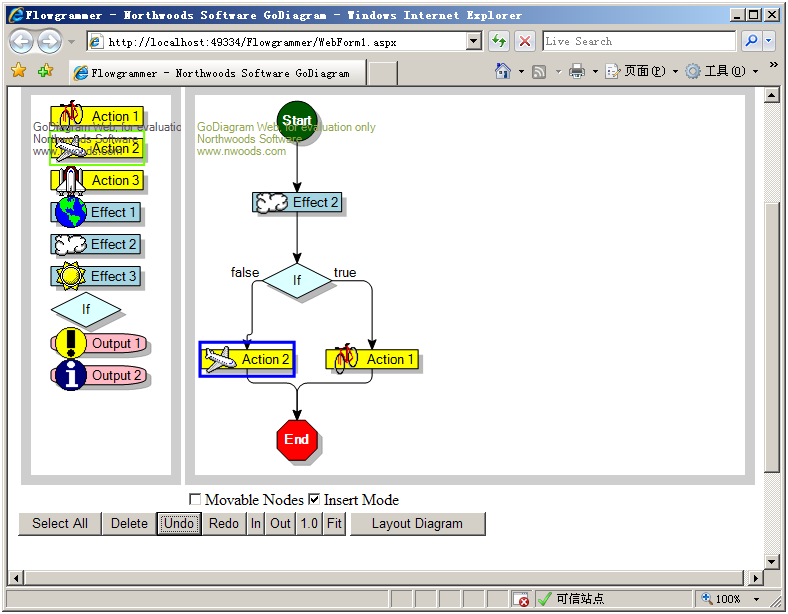The width and height of the screenshot is (788, 614).
Task: Click the green Start node in diagram
Action: point(297,121)
